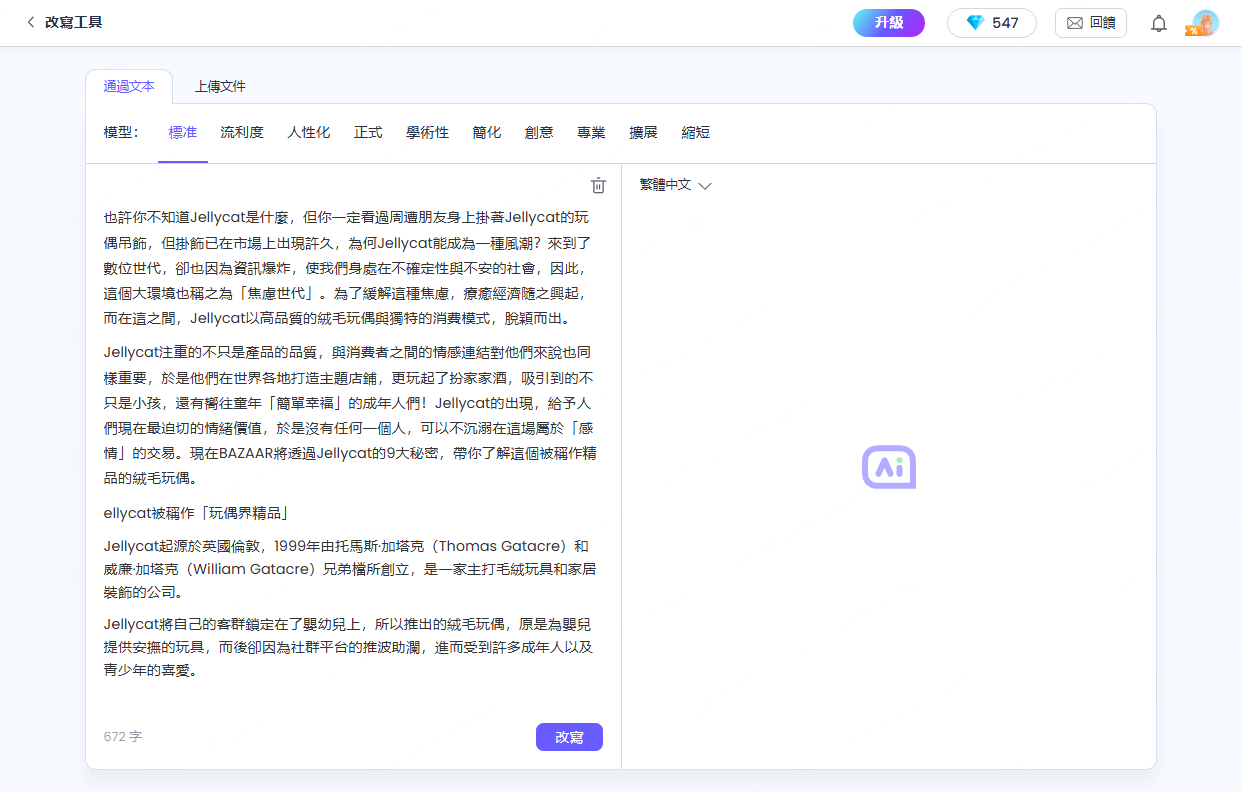This screenshot has height=792, width=1242.
Task: Open the 回饋 feedback button
Action: pyautogui.click(x=1091, y=23)
